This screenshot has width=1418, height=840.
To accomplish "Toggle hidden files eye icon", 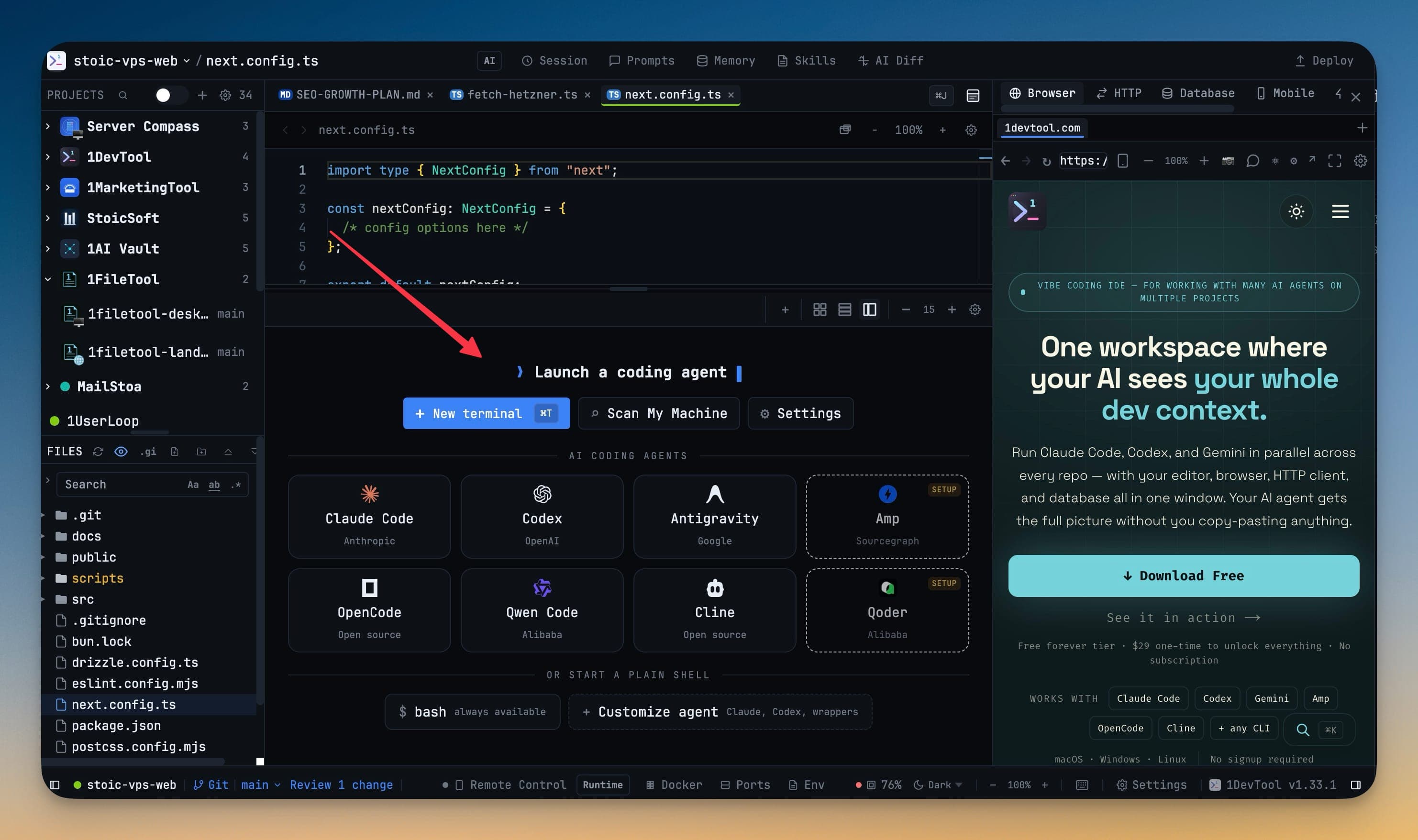I will click(121, 451).
